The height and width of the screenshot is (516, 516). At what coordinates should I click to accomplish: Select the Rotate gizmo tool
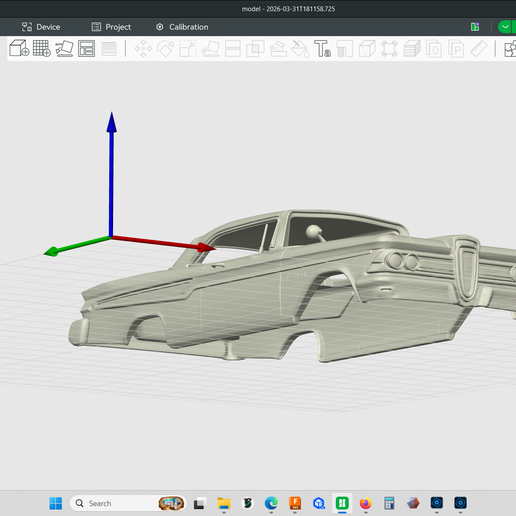point(166,49)
